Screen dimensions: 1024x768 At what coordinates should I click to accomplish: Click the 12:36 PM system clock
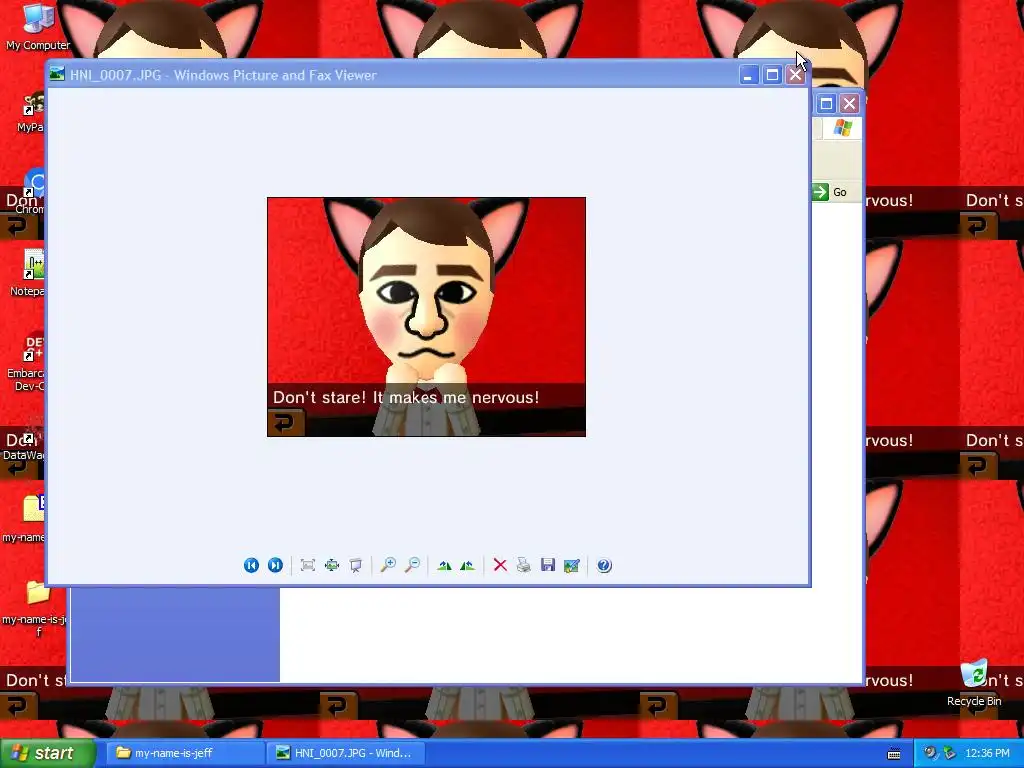click(987, 753)
